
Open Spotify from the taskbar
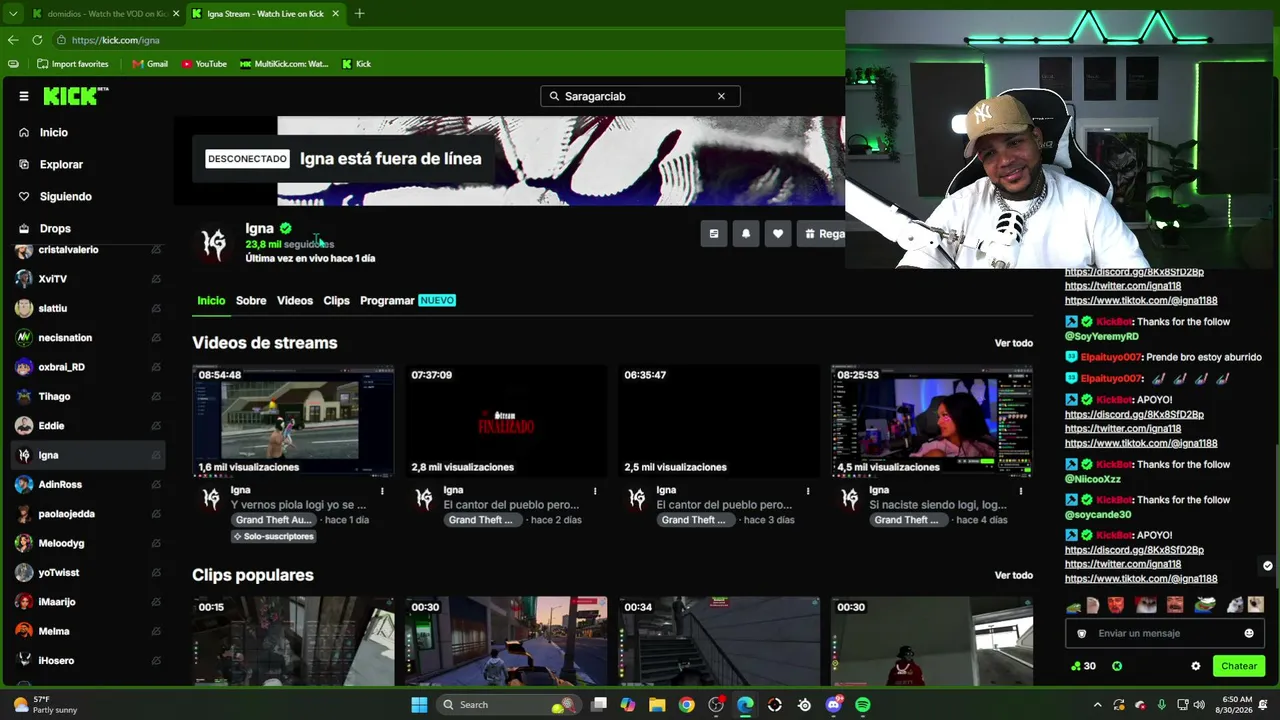(863, 705)
